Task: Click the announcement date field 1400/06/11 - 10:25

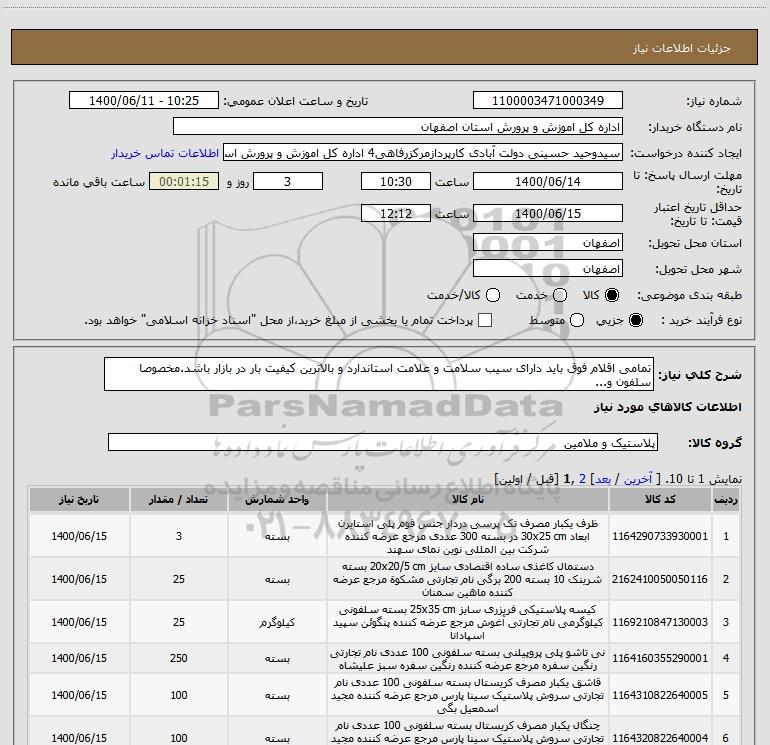Action: point(144,100)
